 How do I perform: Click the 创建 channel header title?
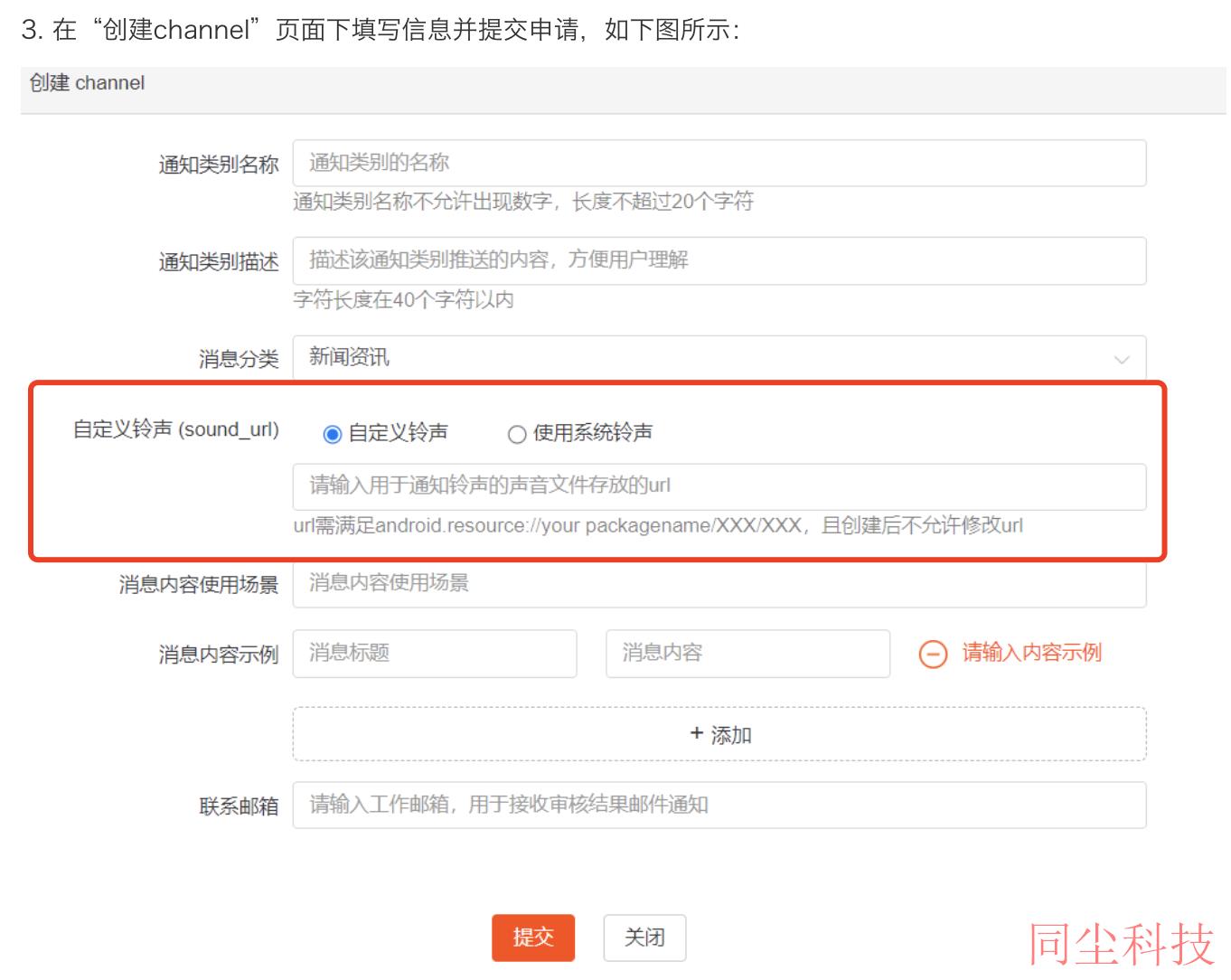pos(87,83)
